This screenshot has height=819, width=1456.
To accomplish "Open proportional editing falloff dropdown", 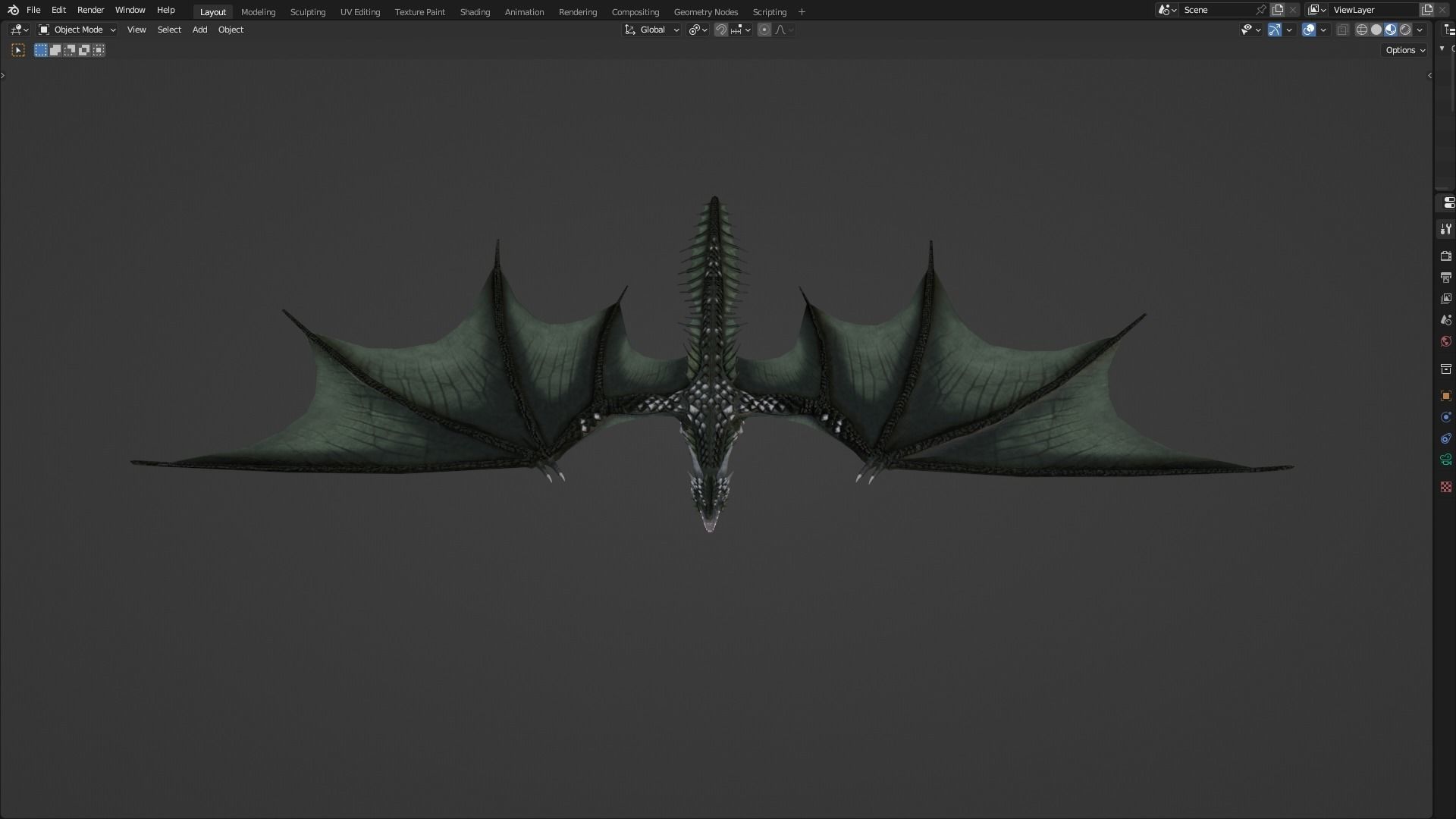I will pyautogui.click(x=784, y=30).
